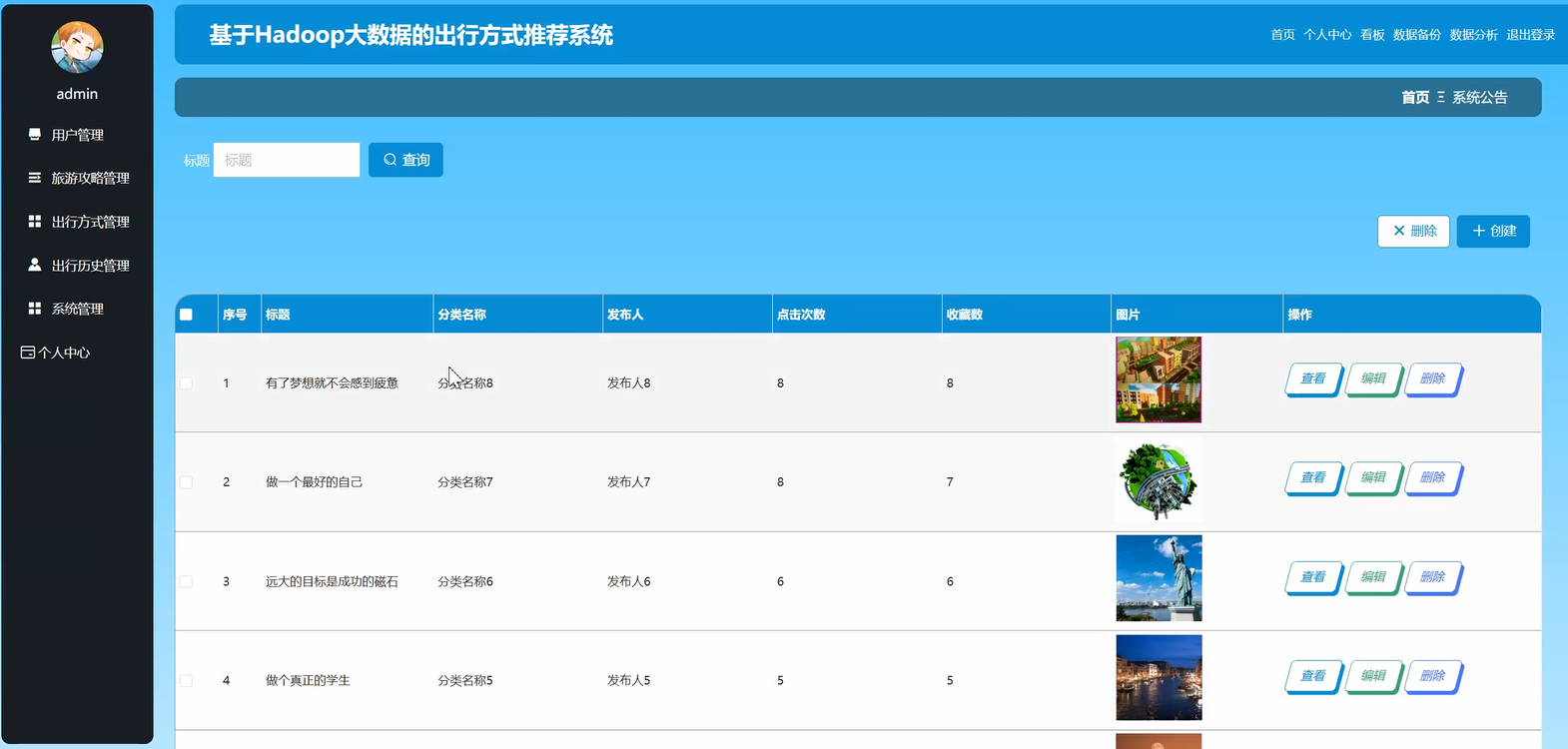Viewport: 1568px width, 749px height.
Task: Check the row 3 checkbox
Action: point(186,581)
